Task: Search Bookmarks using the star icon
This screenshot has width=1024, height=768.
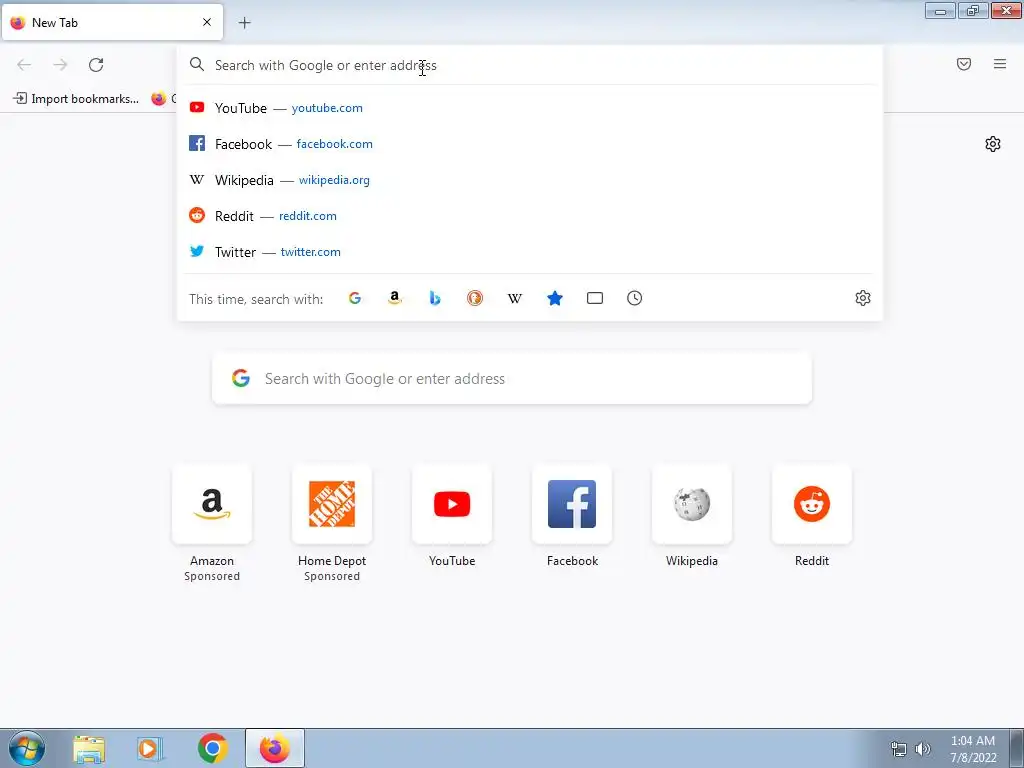Action: click(555, 298)
